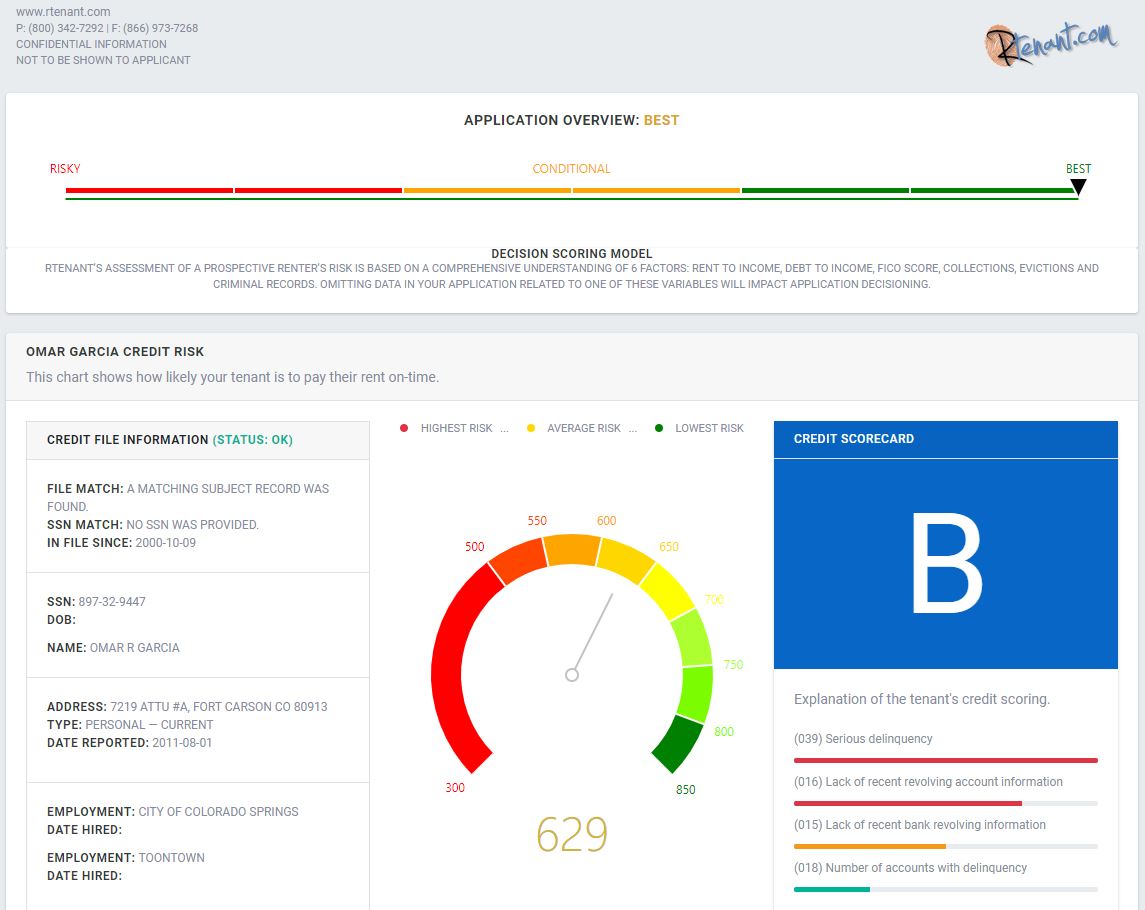1145x910 pixels.
Task: Click the orange 550-600 gauge segment
Action: click(x=572, y=550)
